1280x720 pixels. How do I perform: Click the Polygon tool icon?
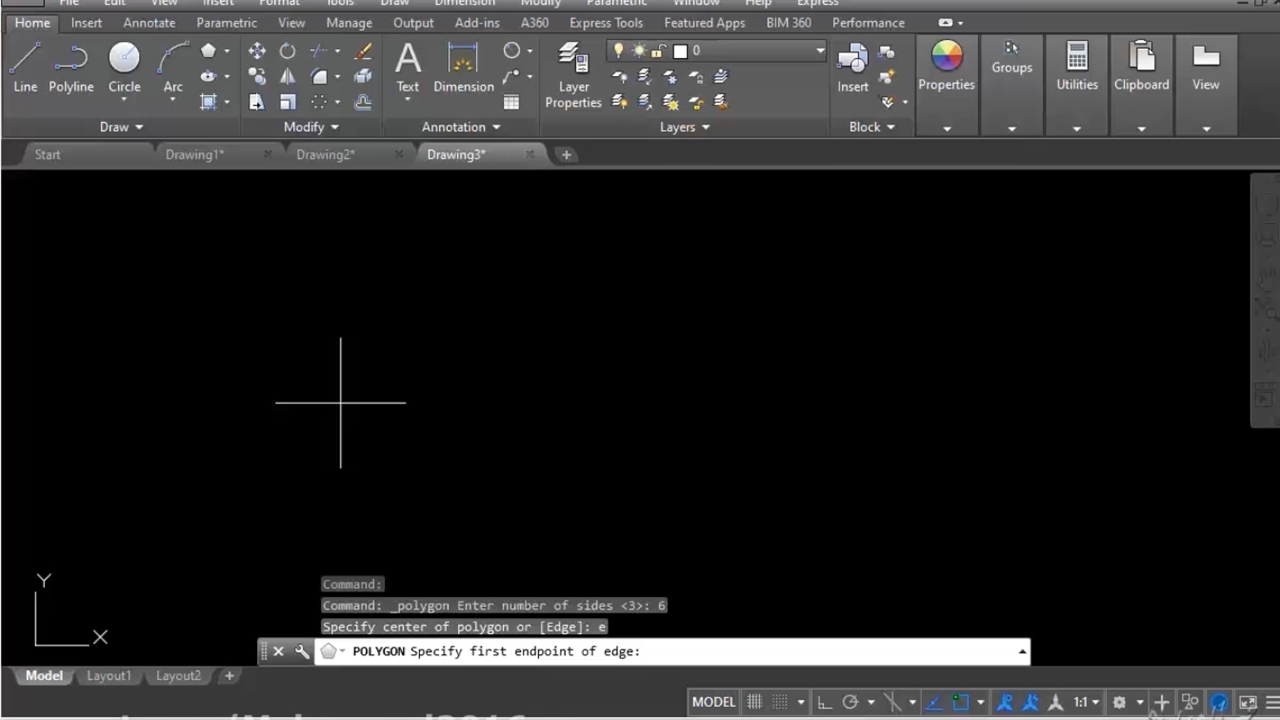pyautogui.click(x=208, y=51)
